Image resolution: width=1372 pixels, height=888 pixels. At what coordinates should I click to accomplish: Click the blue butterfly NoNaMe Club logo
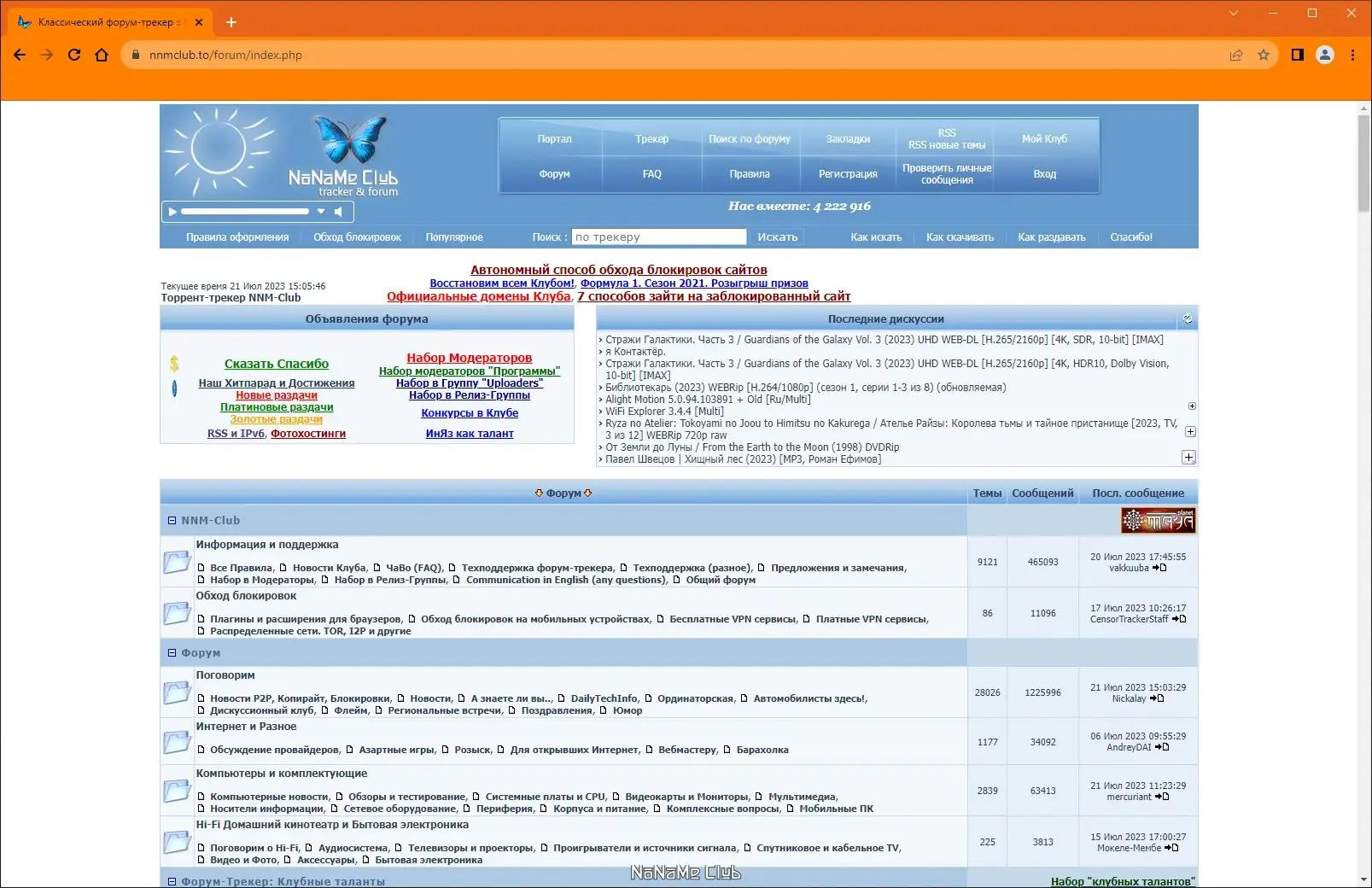pos(350,140)
